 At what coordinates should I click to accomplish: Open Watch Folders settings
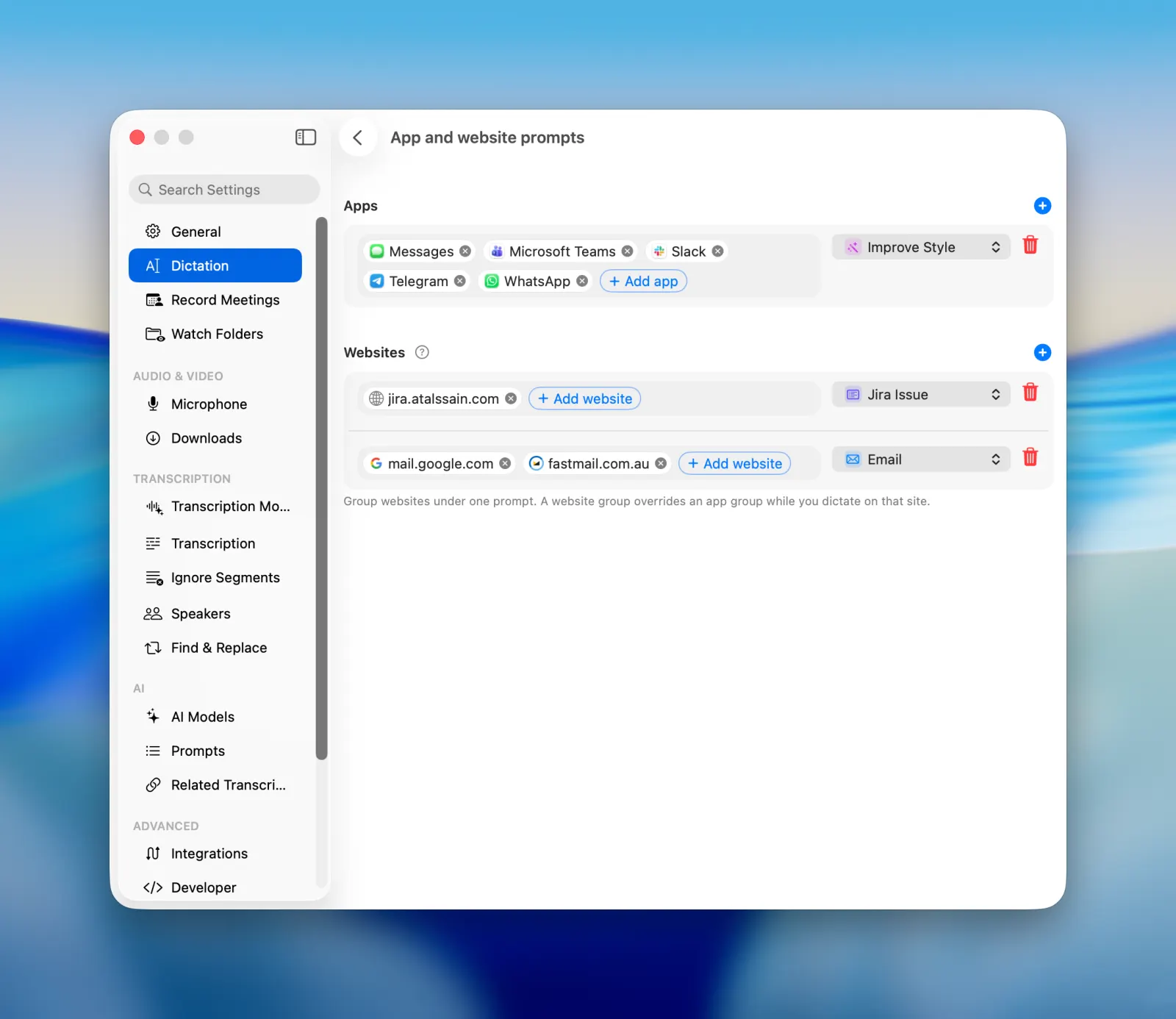[x=215, y=334]
